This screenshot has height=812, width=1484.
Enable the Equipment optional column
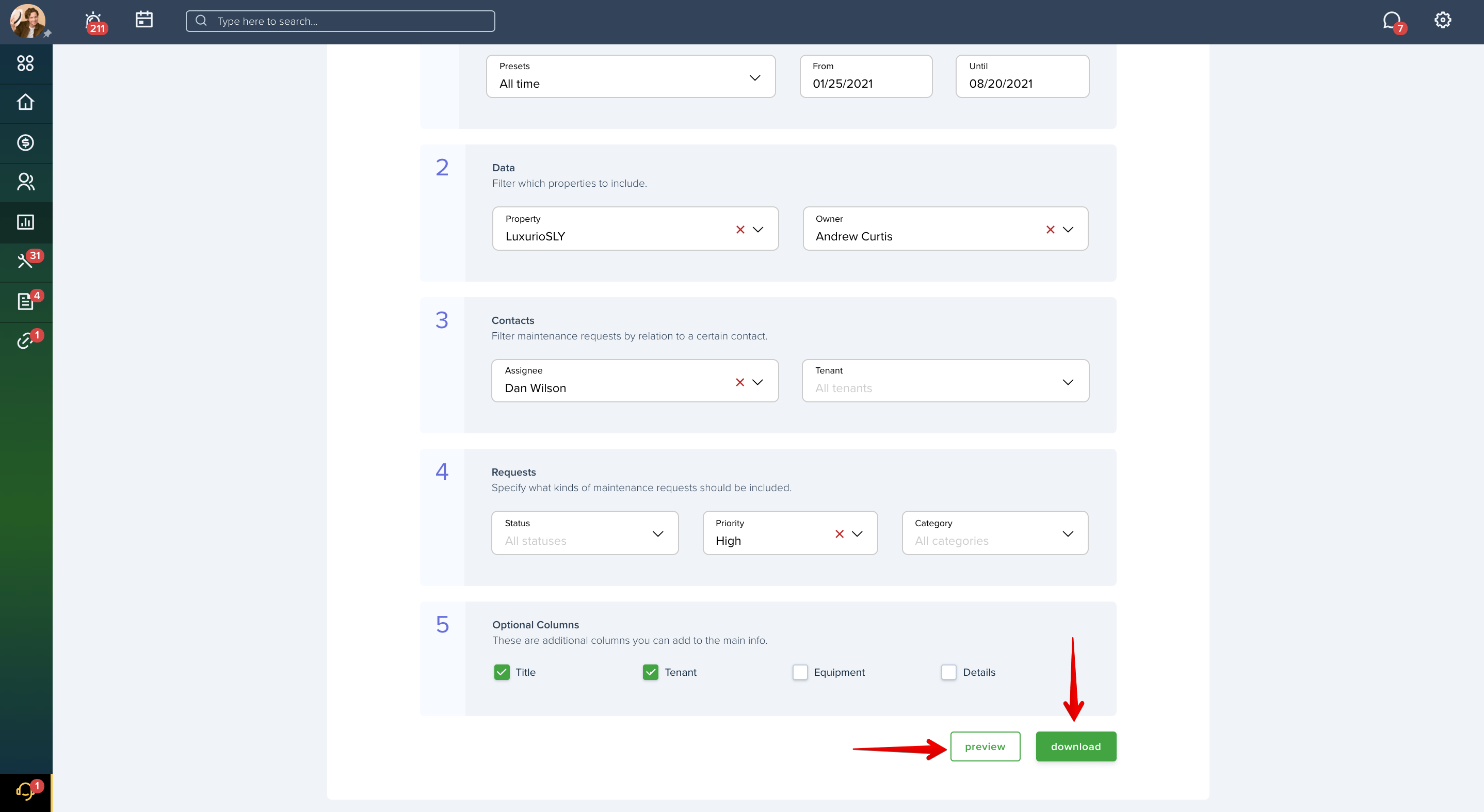[x=800, y=672]
